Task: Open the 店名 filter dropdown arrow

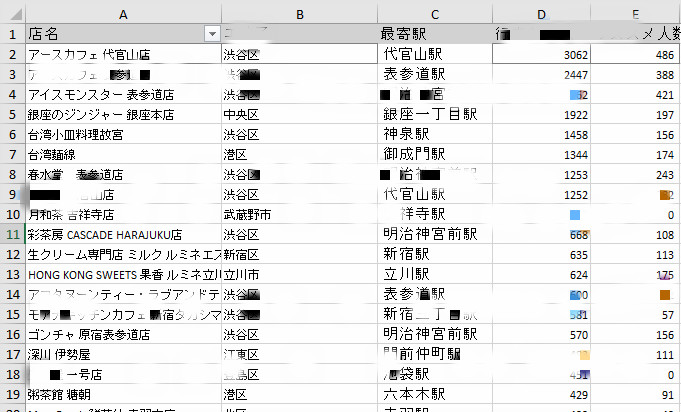Action: pyautogui.click(x=212, y=34)
